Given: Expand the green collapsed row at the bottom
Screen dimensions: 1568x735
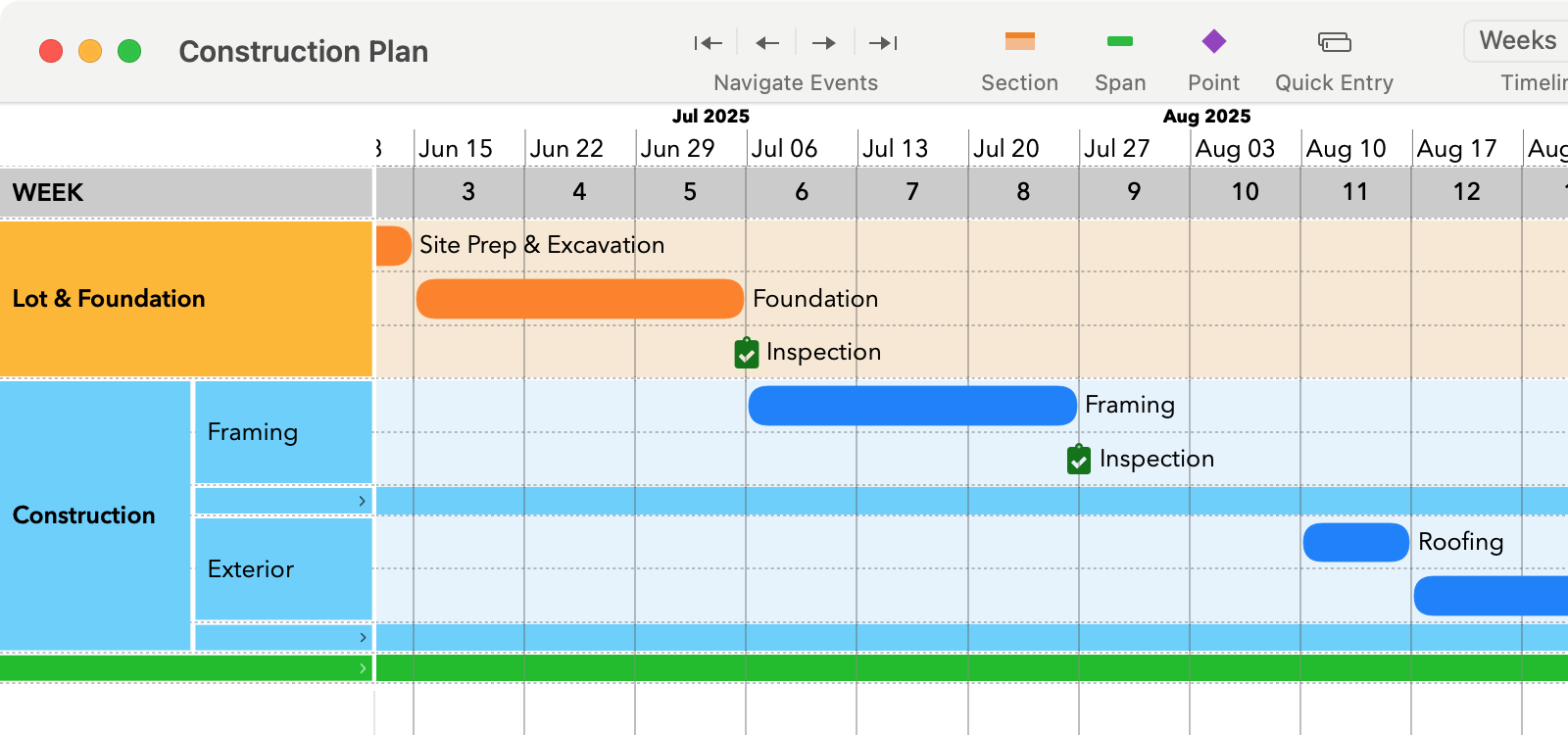Looking at the screenshot, I should click(364, 667).
